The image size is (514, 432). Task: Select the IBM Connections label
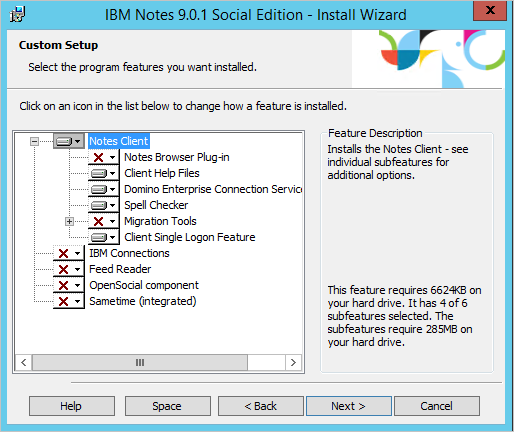click(x=129, y=253)
